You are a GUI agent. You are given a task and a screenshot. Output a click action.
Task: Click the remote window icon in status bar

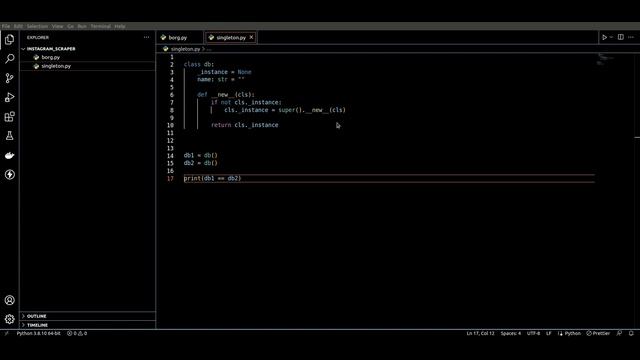pos(6,333)
